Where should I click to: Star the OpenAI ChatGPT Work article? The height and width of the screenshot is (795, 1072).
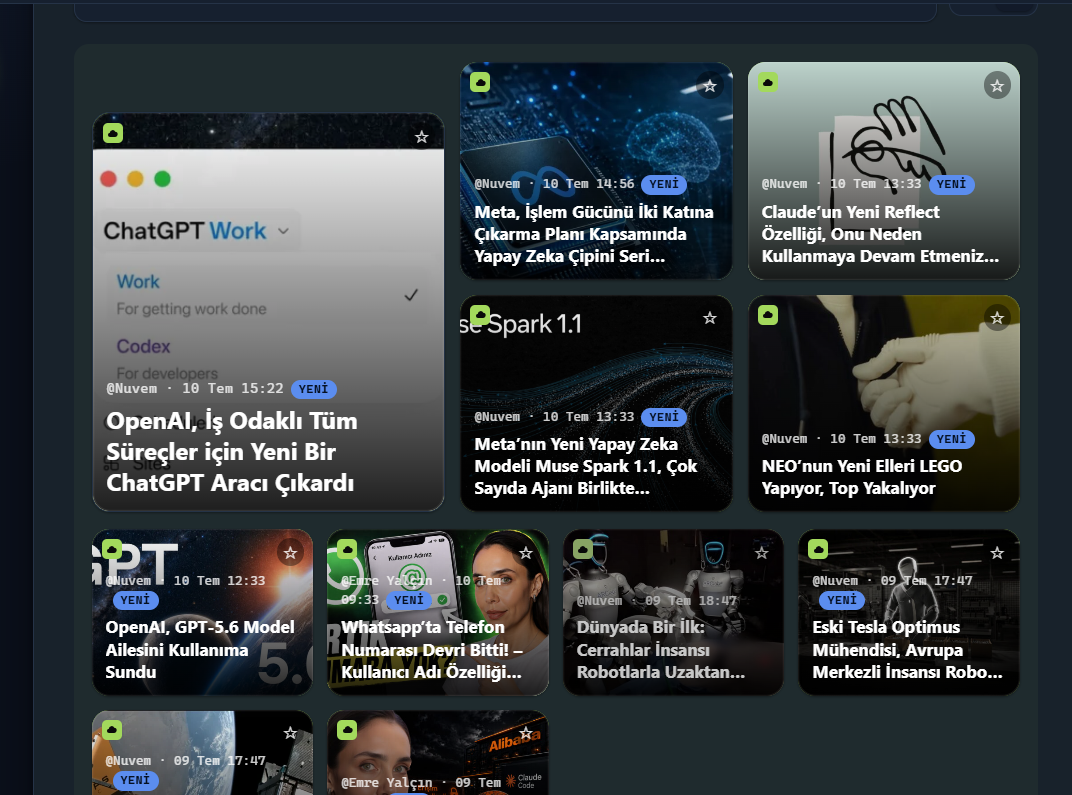tap(422, 137)
